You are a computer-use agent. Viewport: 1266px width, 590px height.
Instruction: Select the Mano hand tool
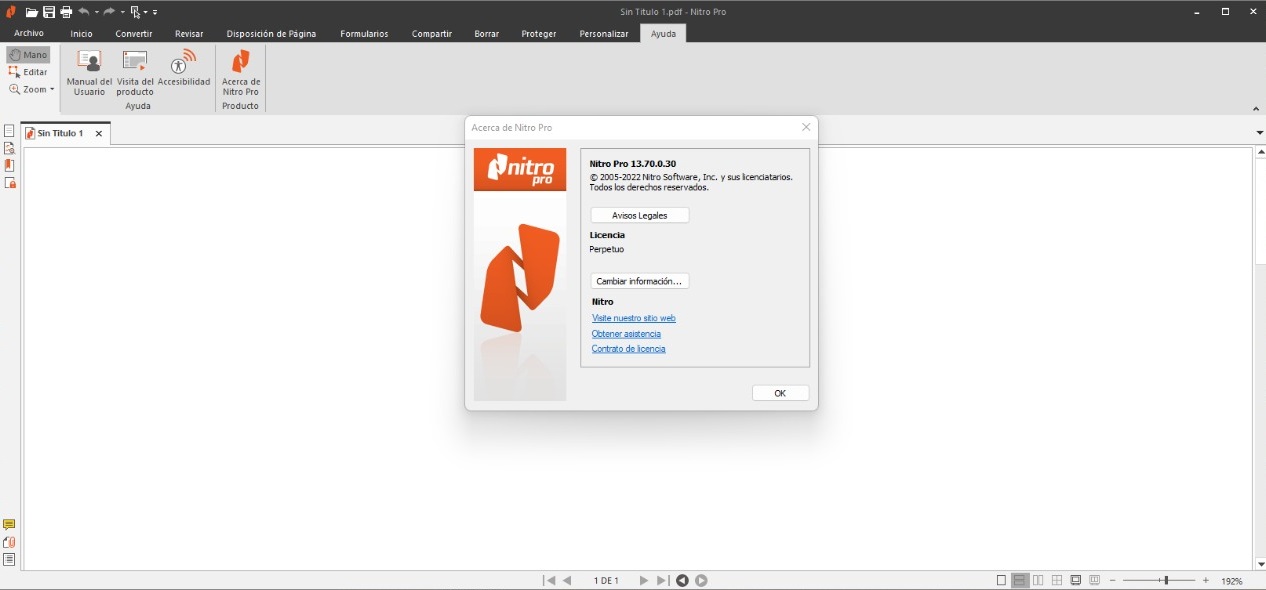point(28,54)
